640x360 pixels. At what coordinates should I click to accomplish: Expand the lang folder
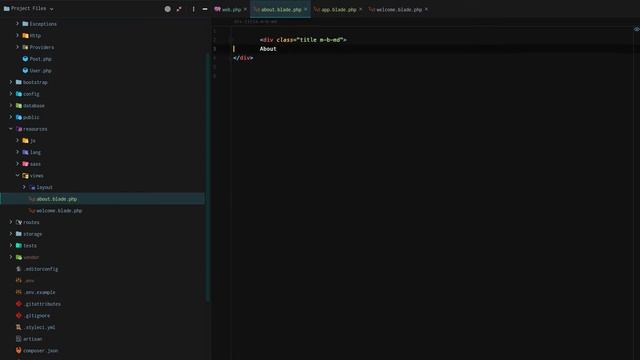(x=18, y=152)
